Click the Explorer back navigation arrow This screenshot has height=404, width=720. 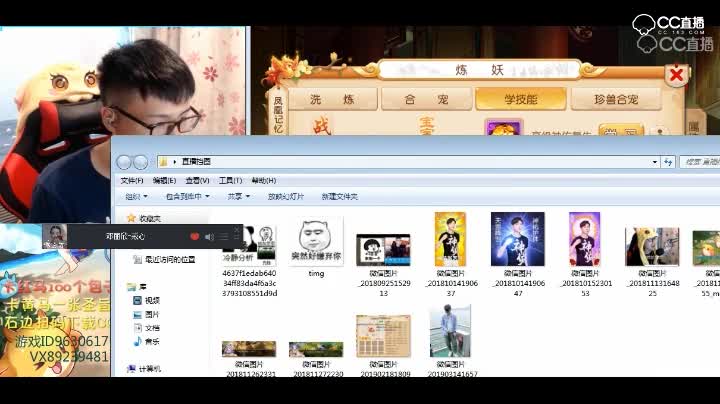pos(124,162)
